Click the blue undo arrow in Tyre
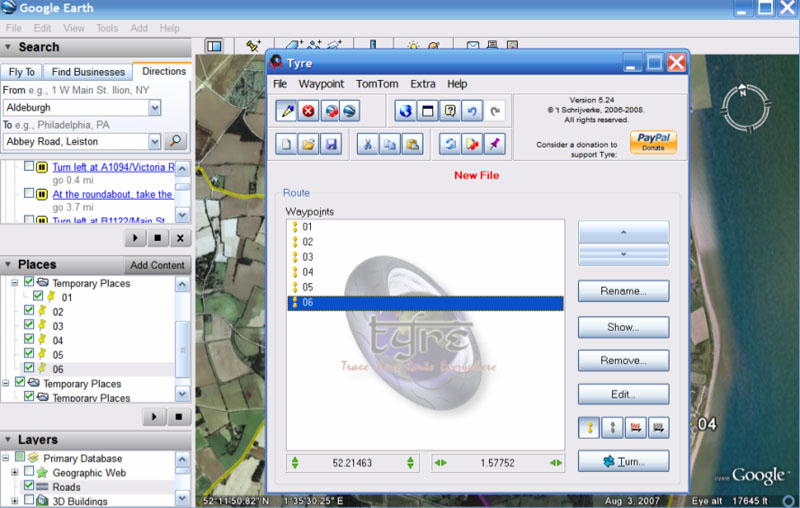 click(472, 111)
